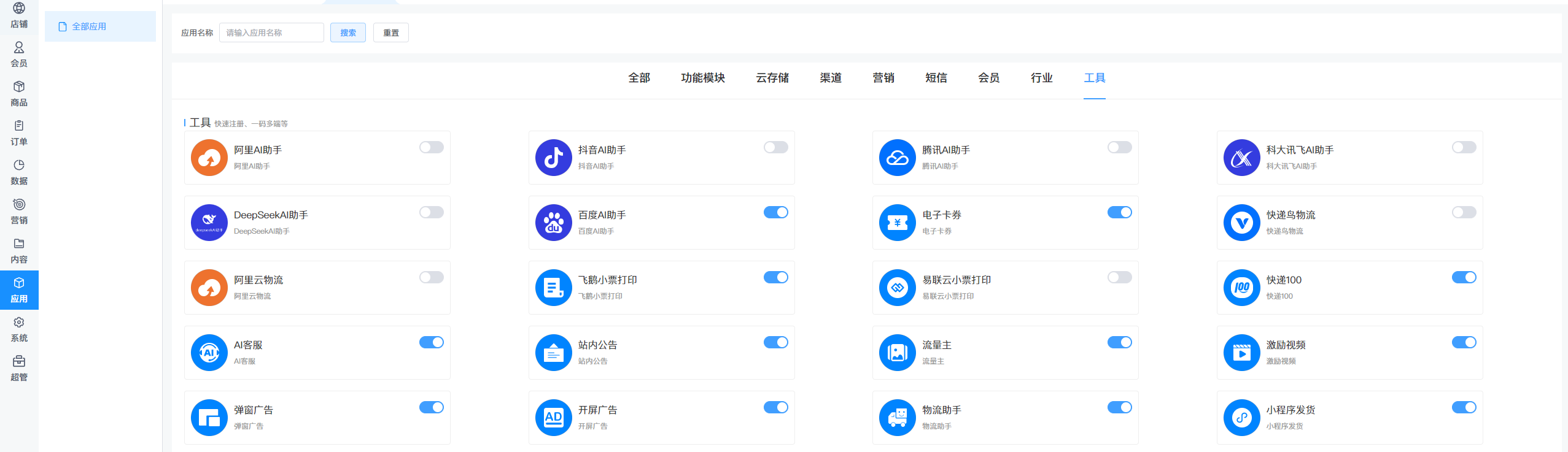Go to 订单 in the sidebar

pyautogui.click(x=19, y=133)
